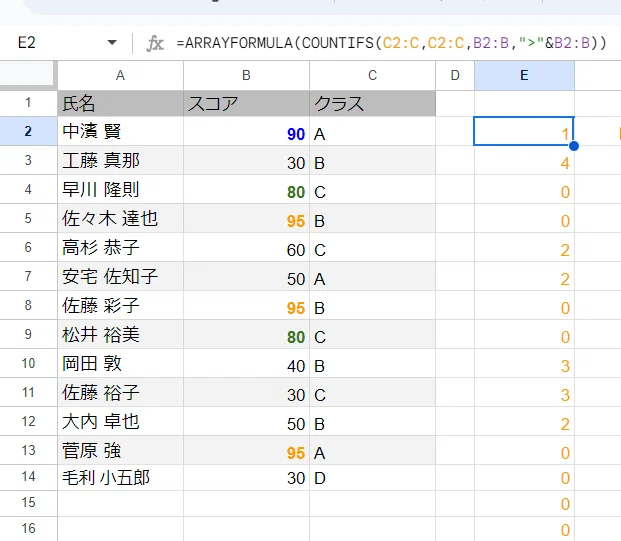Click name cell 佐藤 彩子
The image size is (621, 541).
click(x=120, y=305)
